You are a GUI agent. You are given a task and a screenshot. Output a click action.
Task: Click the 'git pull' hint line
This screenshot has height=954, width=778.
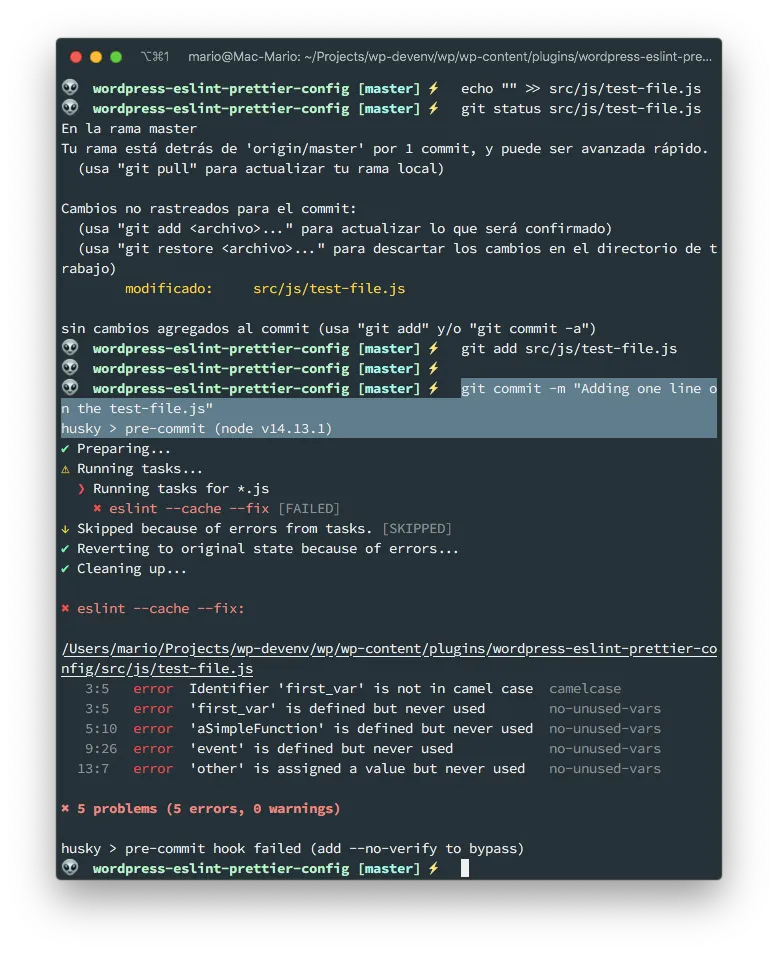coord(262,169)
